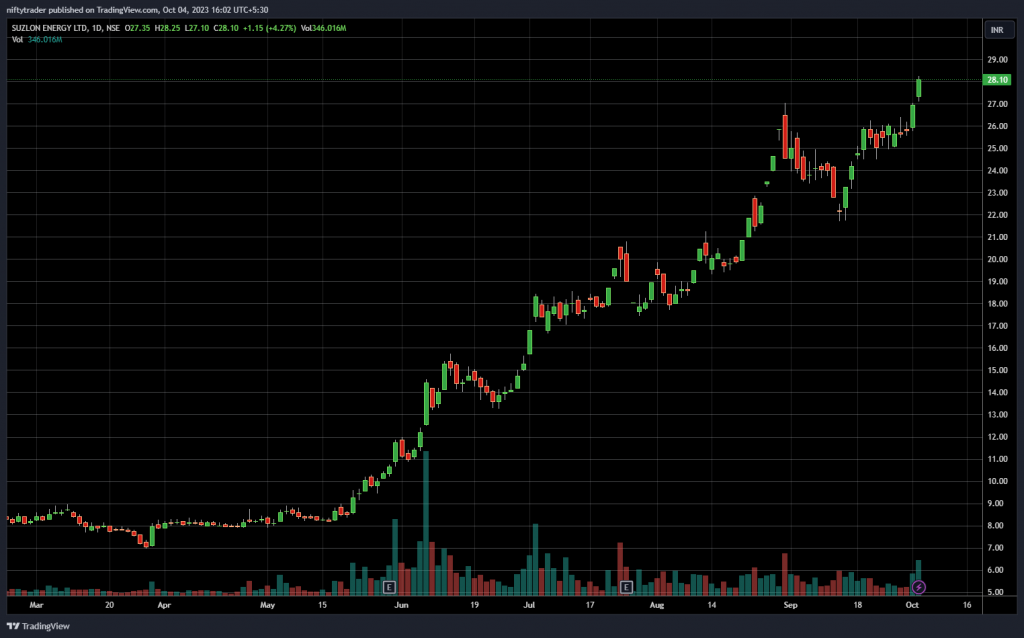Screen dimensions: 1024x638
Task: Click the 16 date label after Oct
Action: click(x=967, y=605)
